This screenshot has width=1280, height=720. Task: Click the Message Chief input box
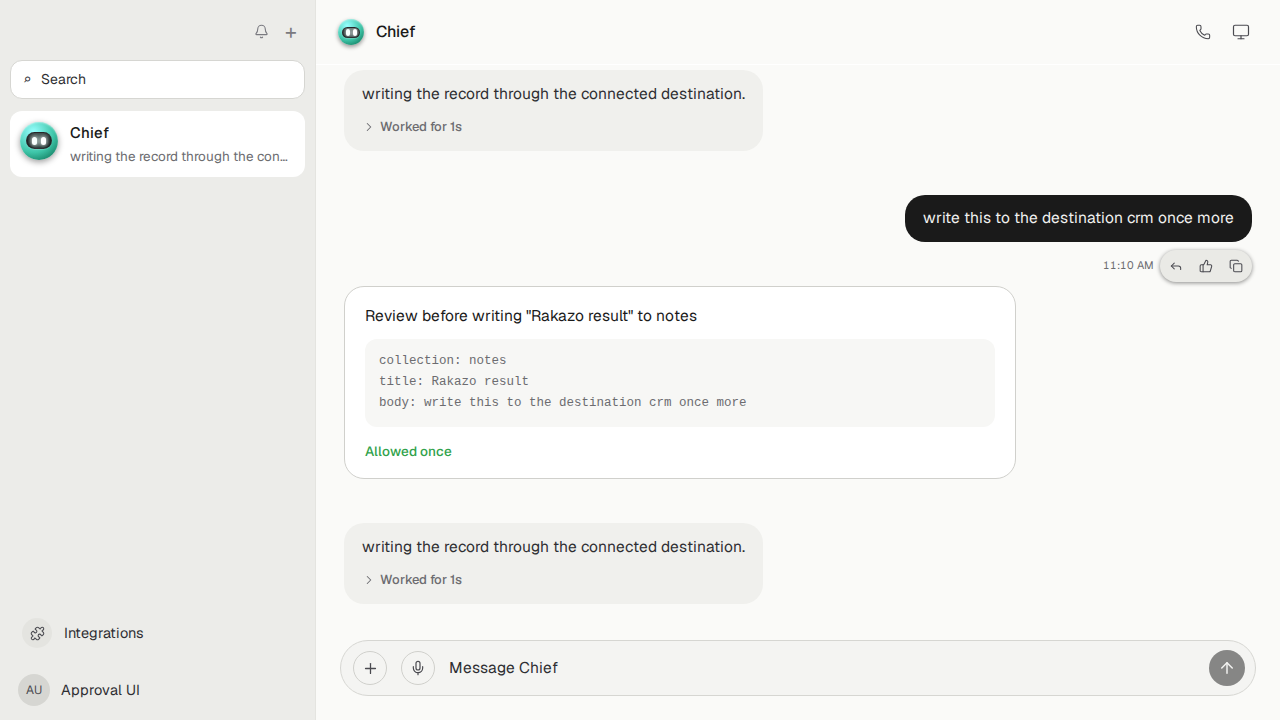coord(820,668)
